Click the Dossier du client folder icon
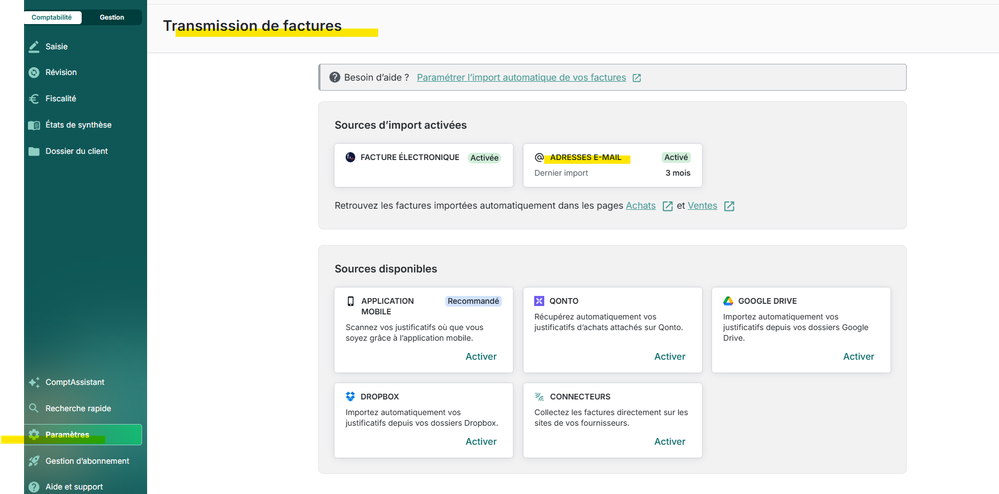Viewport: 999px width, 494px height. click(34, 151)
